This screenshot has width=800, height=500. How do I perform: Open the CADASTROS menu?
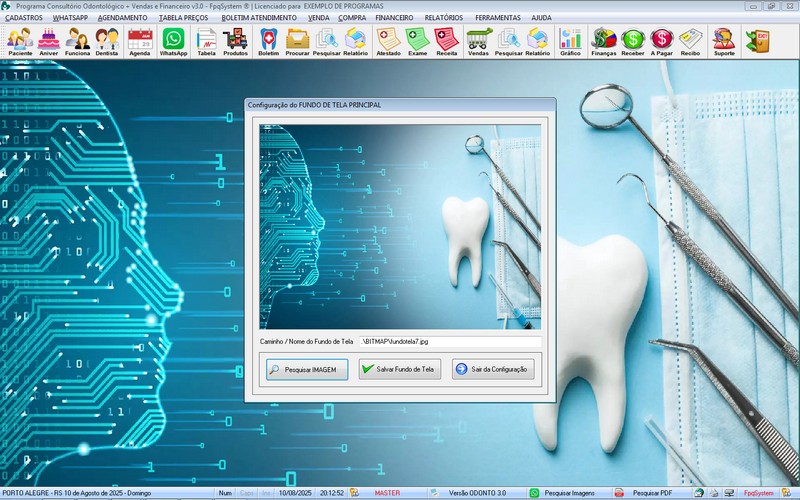[x=24, y=17]
